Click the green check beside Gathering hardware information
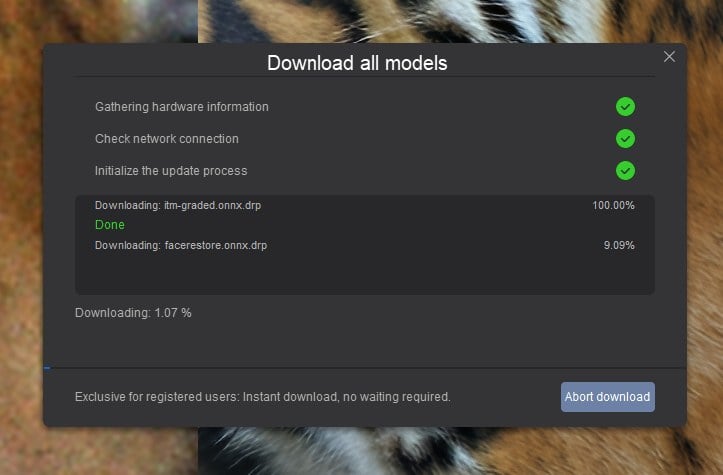 pos(625,107)
